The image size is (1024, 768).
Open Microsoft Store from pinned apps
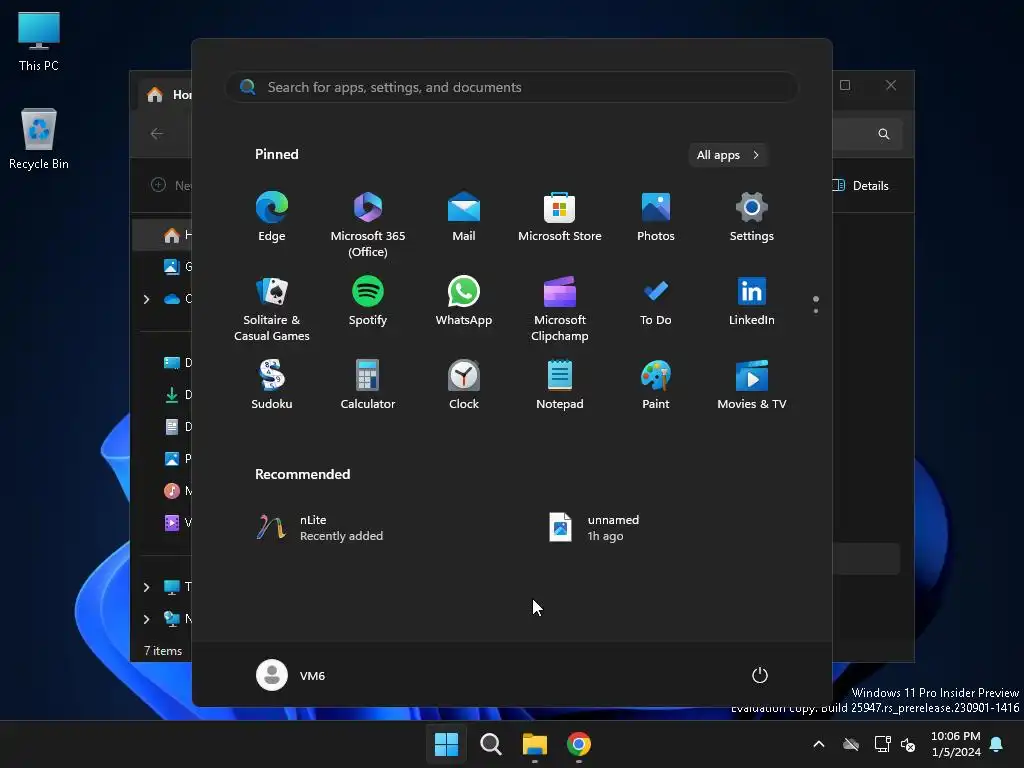(x=560, y=217)
